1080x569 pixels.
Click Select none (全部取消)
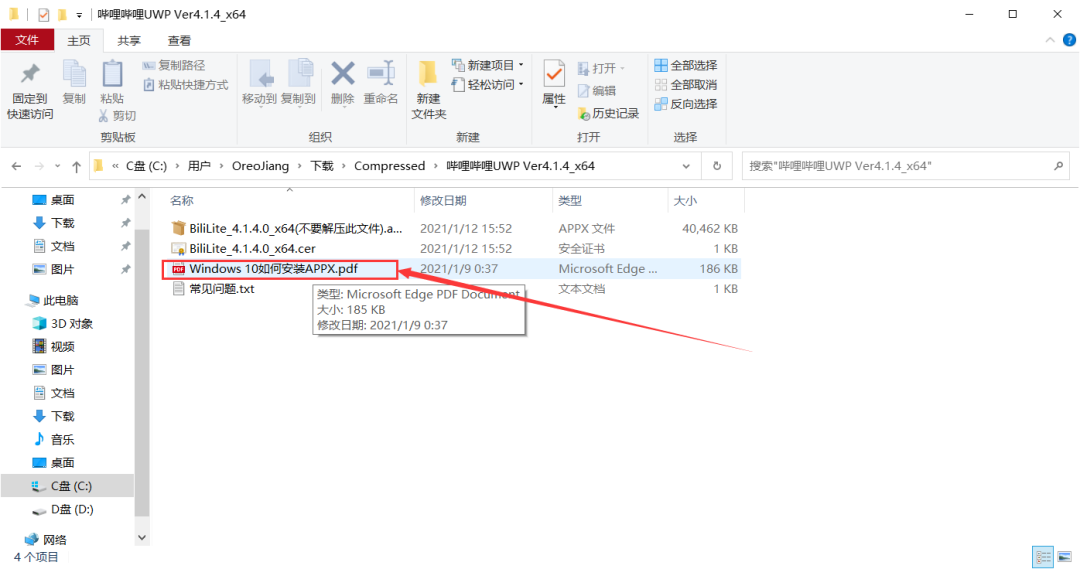(x=685, y=85)
